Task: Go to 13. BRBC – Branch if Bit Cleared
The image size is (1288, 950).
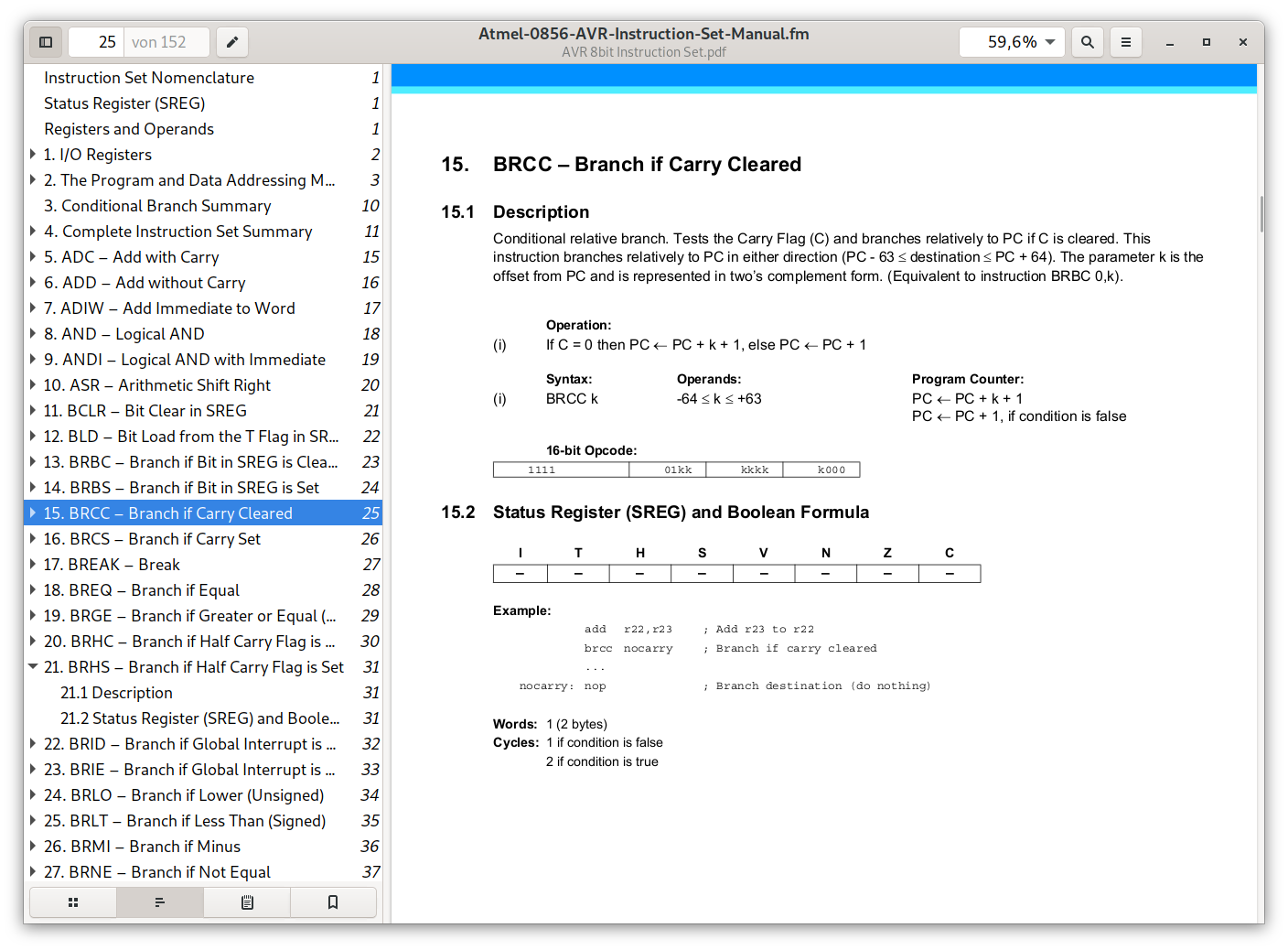Action: [x=203, y=462]
